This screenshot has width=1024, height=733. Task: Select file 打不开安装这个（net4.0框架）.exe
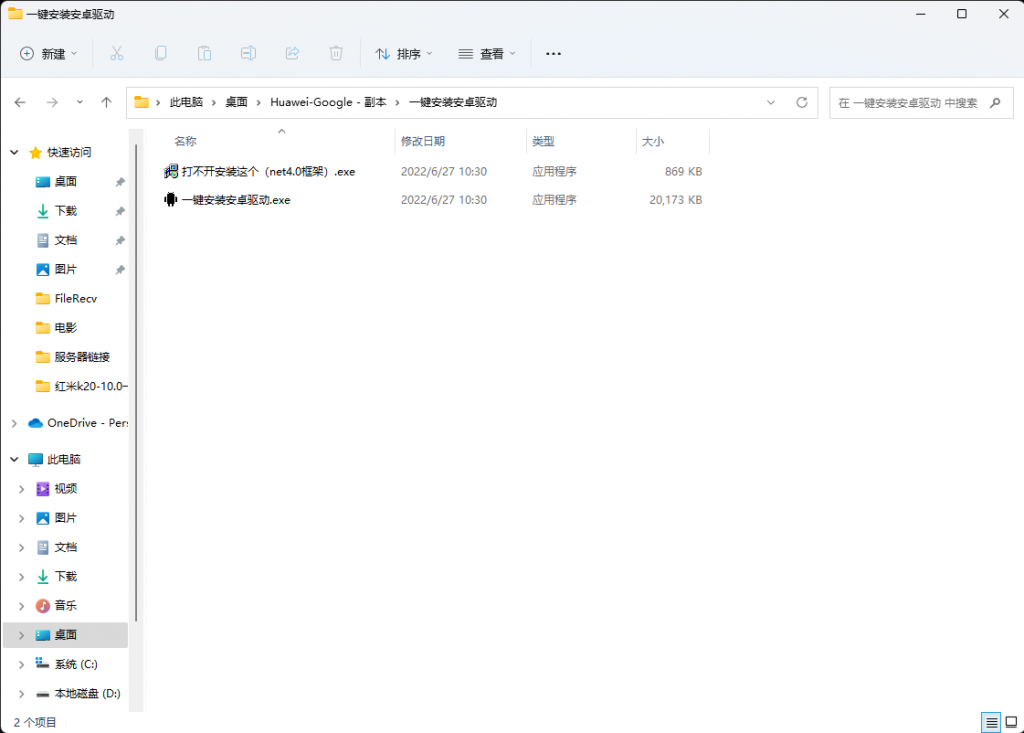(268, 171)
